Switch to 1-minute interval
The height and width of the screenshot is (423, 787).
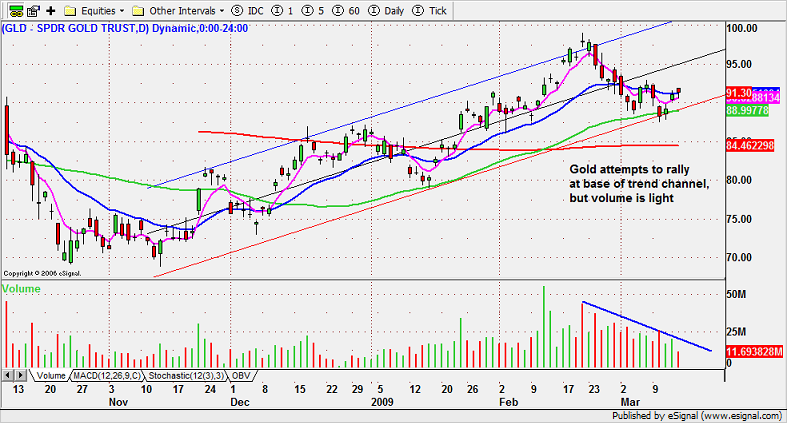(x=282, y=11)
